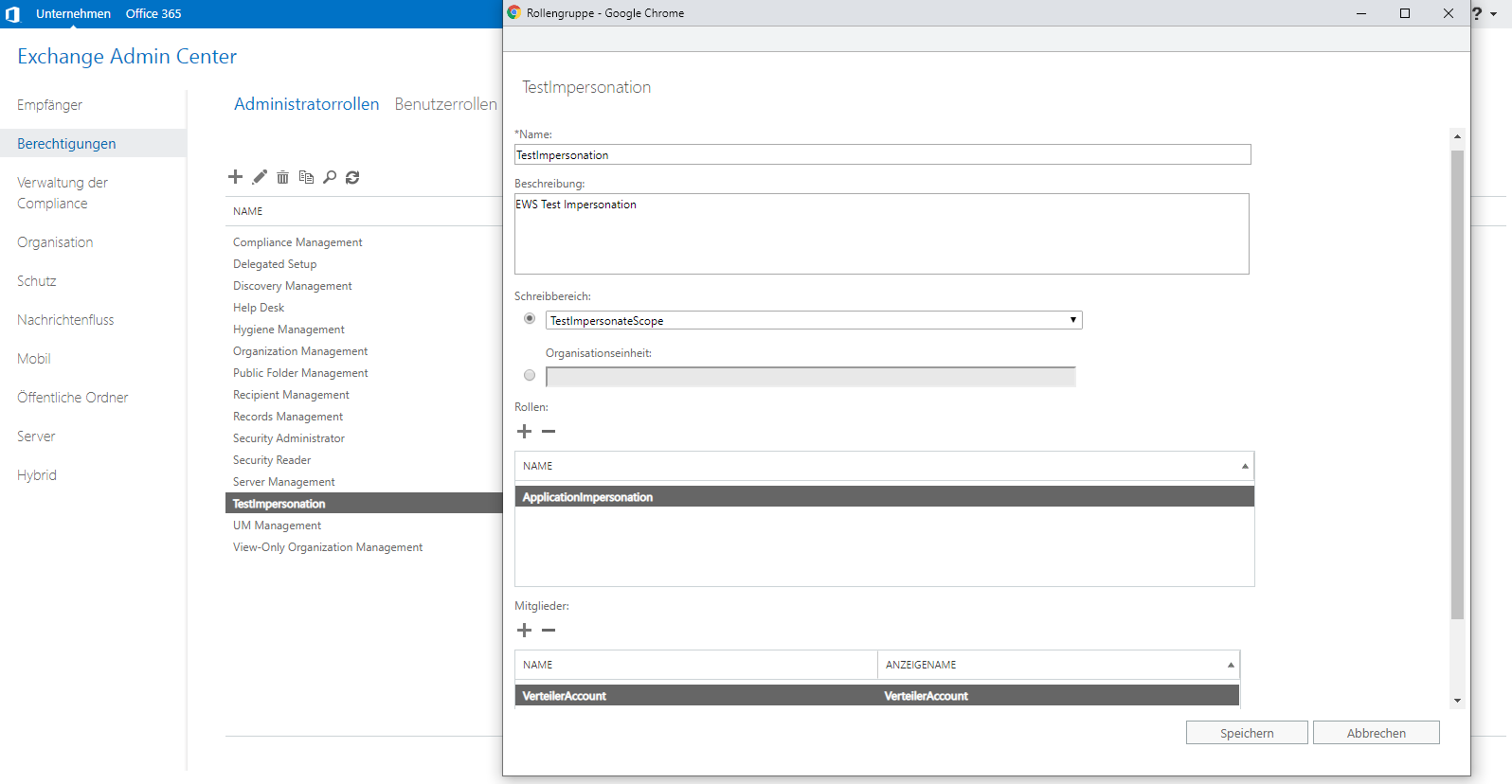Click the edit pencil icon in toolbar

[260, 177]
